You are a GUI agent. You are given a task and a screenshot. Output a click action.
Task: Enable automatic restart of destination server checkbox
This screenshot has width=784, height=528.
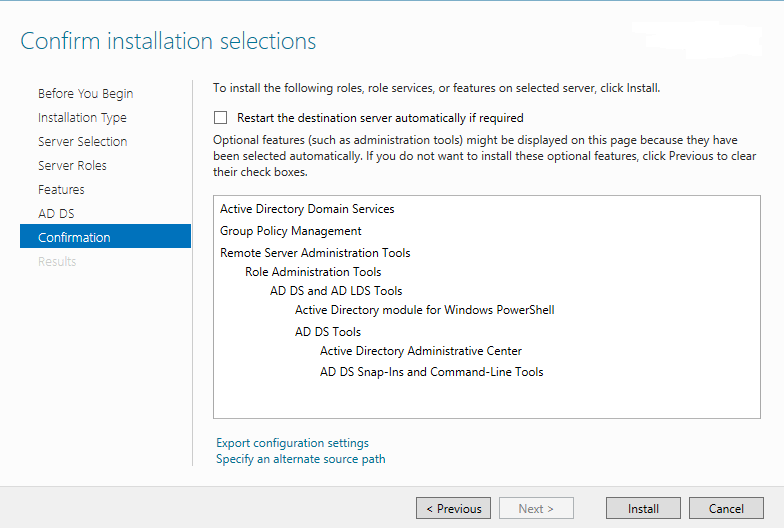[x=221, y=118]
